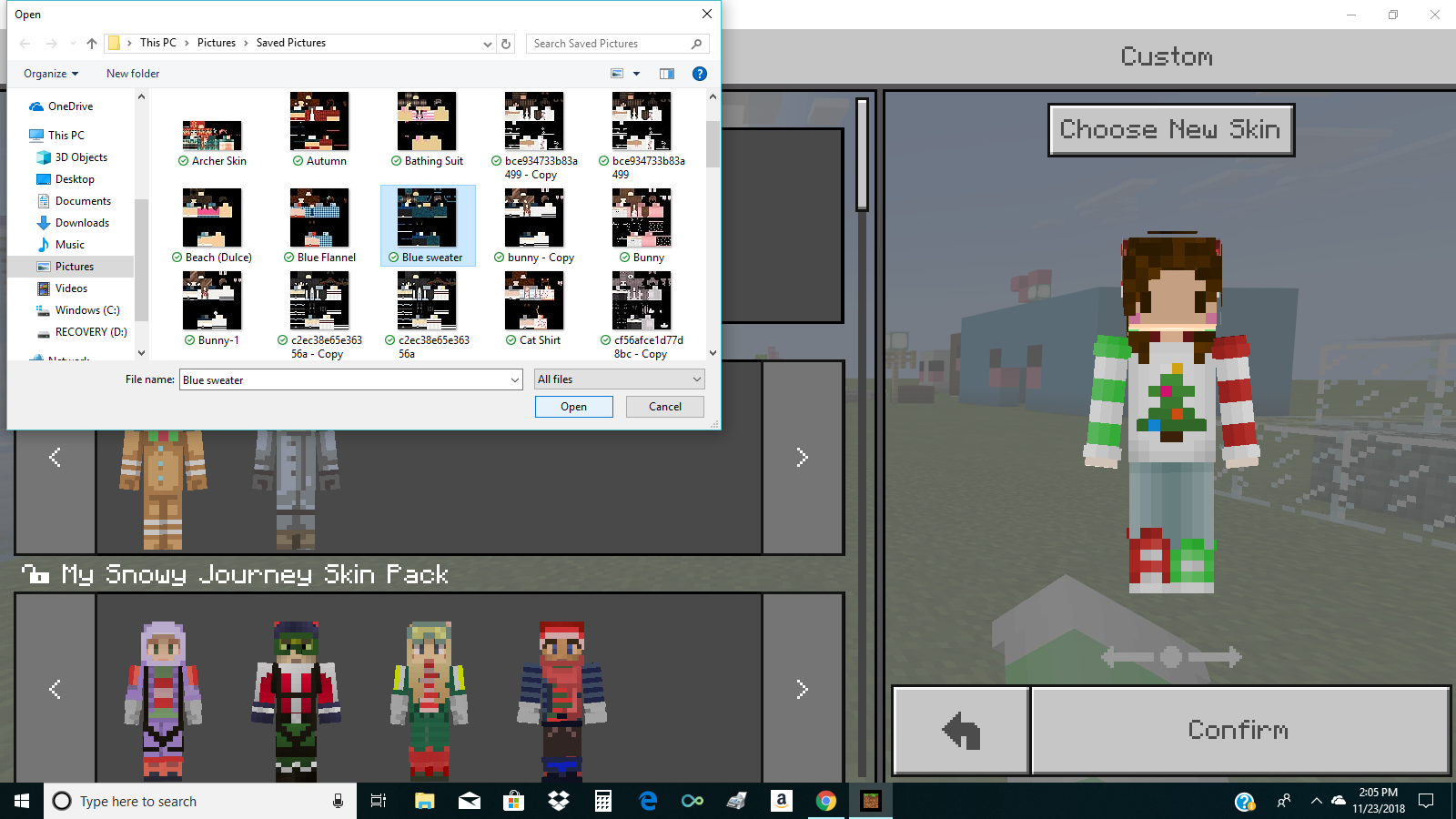The image size is (1456, 819).
Task: Open the view options dropdown arrow
Action: 636,74
